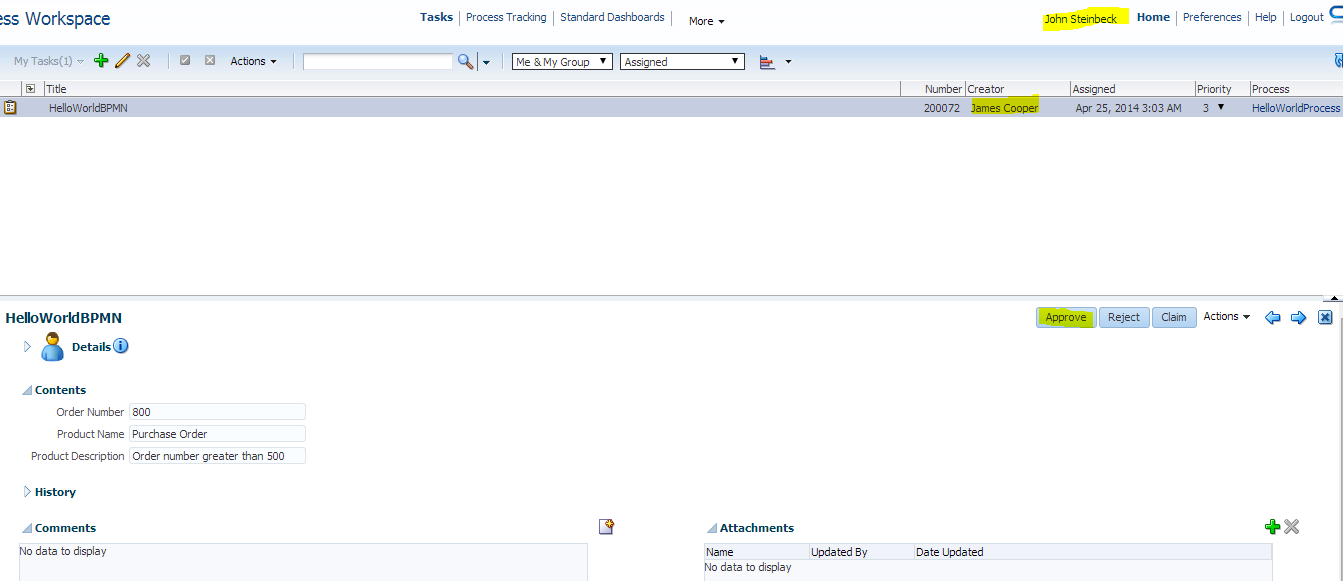Click the Creator column header
The height and width of the screenshot is (581, 1343).
tap(1018, 89)
